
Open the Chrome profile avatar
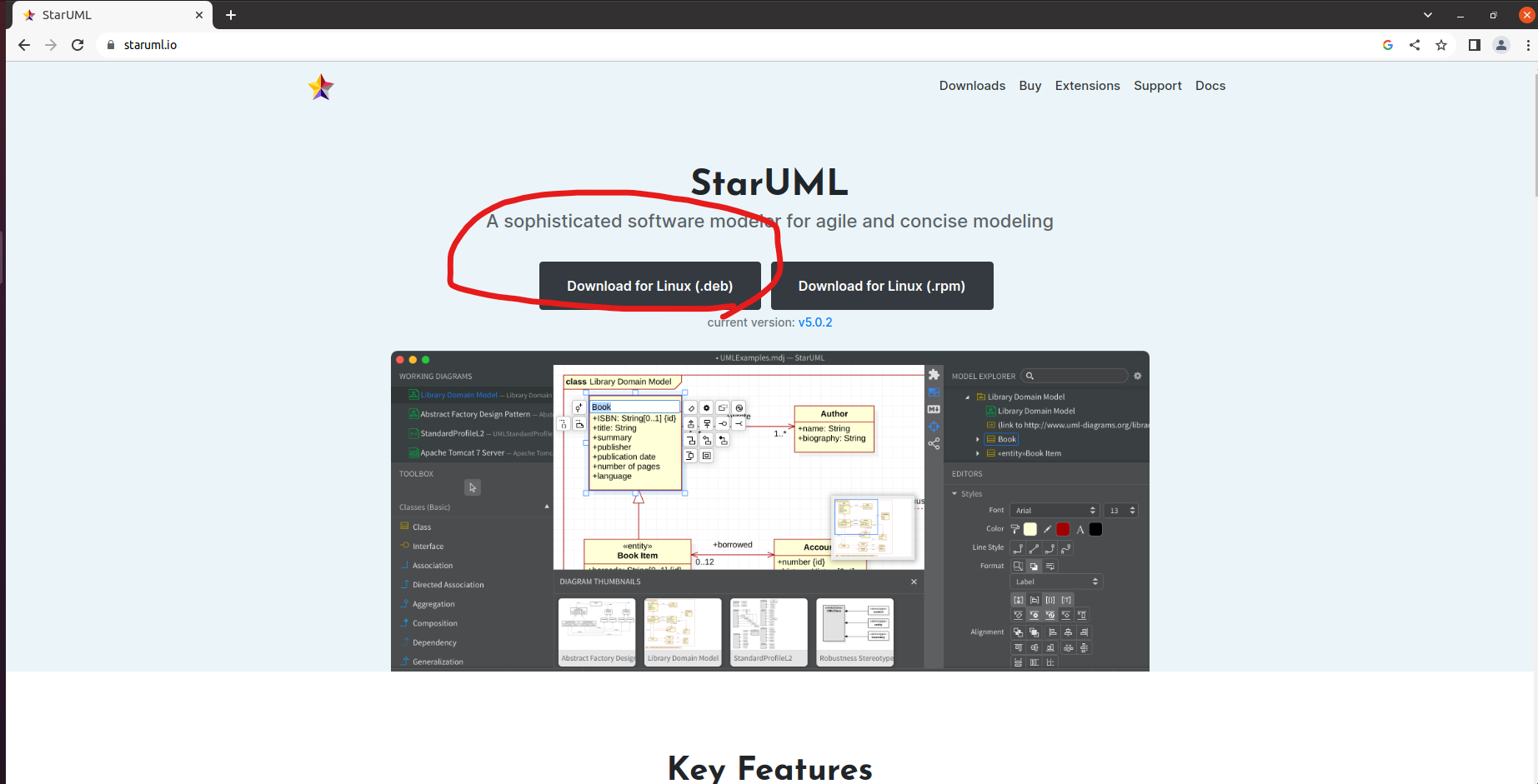click(1501, 45)
